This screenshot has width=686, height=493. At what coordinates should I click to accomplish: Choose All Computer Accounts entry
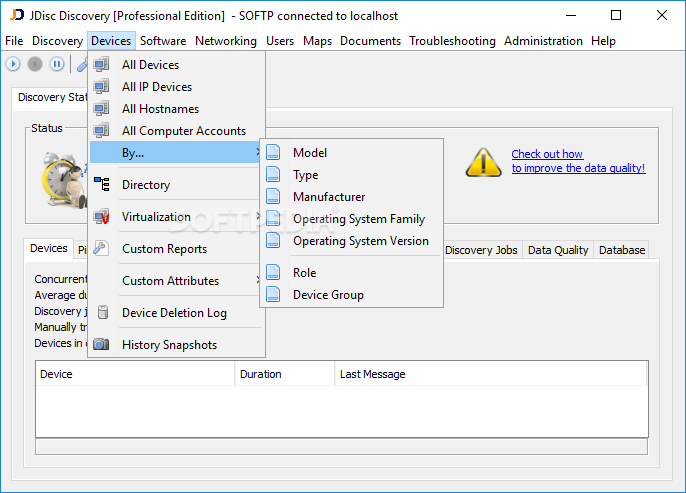pos(176,130)
